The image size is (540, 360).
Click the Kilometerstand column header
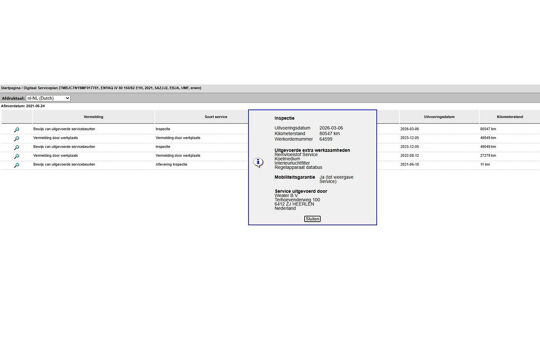[x=510, y=117]
